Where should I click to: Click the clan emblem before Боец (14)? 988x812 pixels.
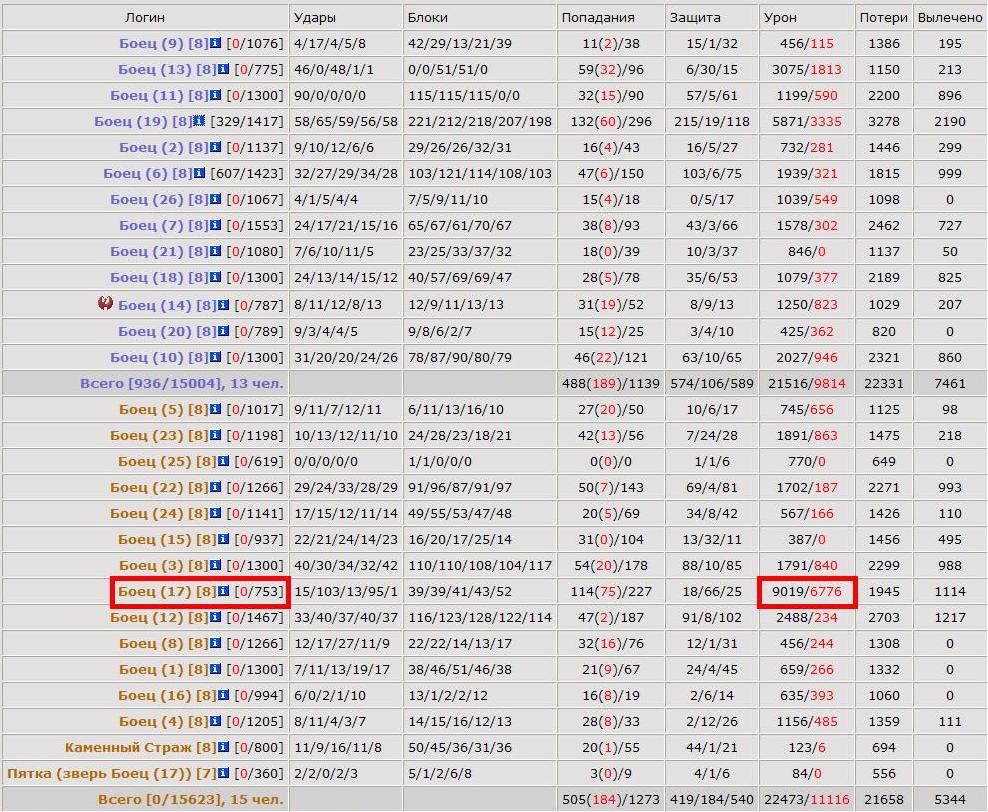105,303
